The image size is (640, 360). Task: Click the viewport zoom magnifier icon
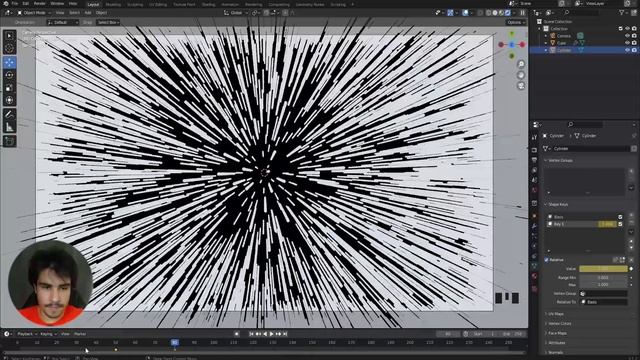pos(521,64)
